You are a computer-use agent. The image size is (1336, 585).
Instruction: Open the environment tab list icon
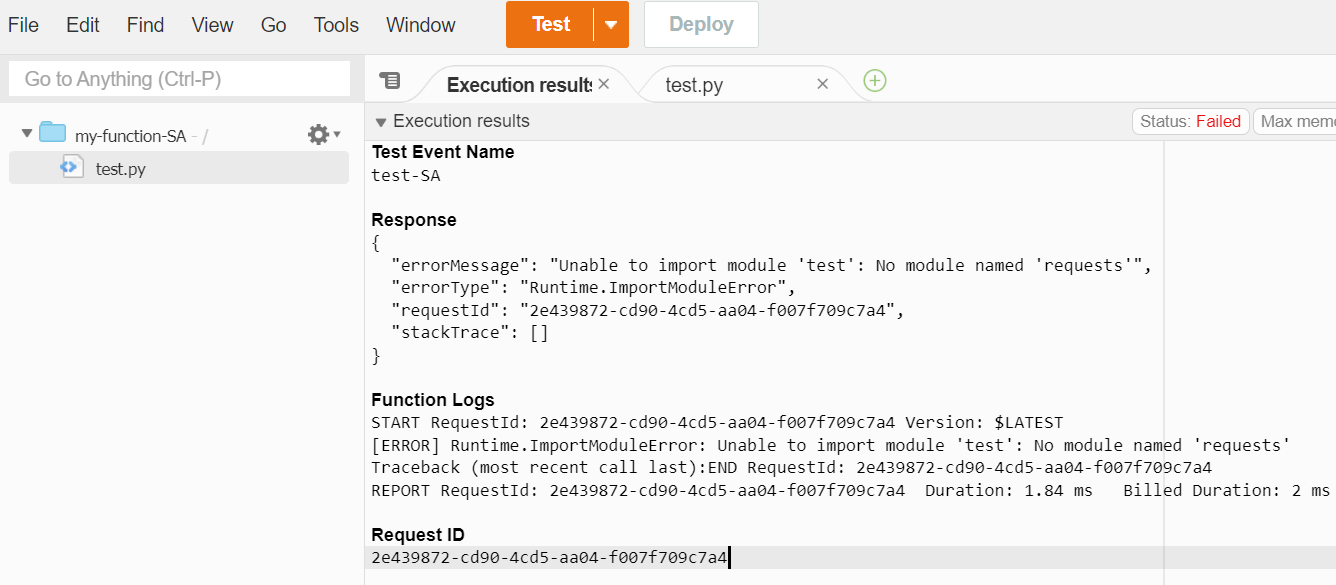tap(390, 80)
